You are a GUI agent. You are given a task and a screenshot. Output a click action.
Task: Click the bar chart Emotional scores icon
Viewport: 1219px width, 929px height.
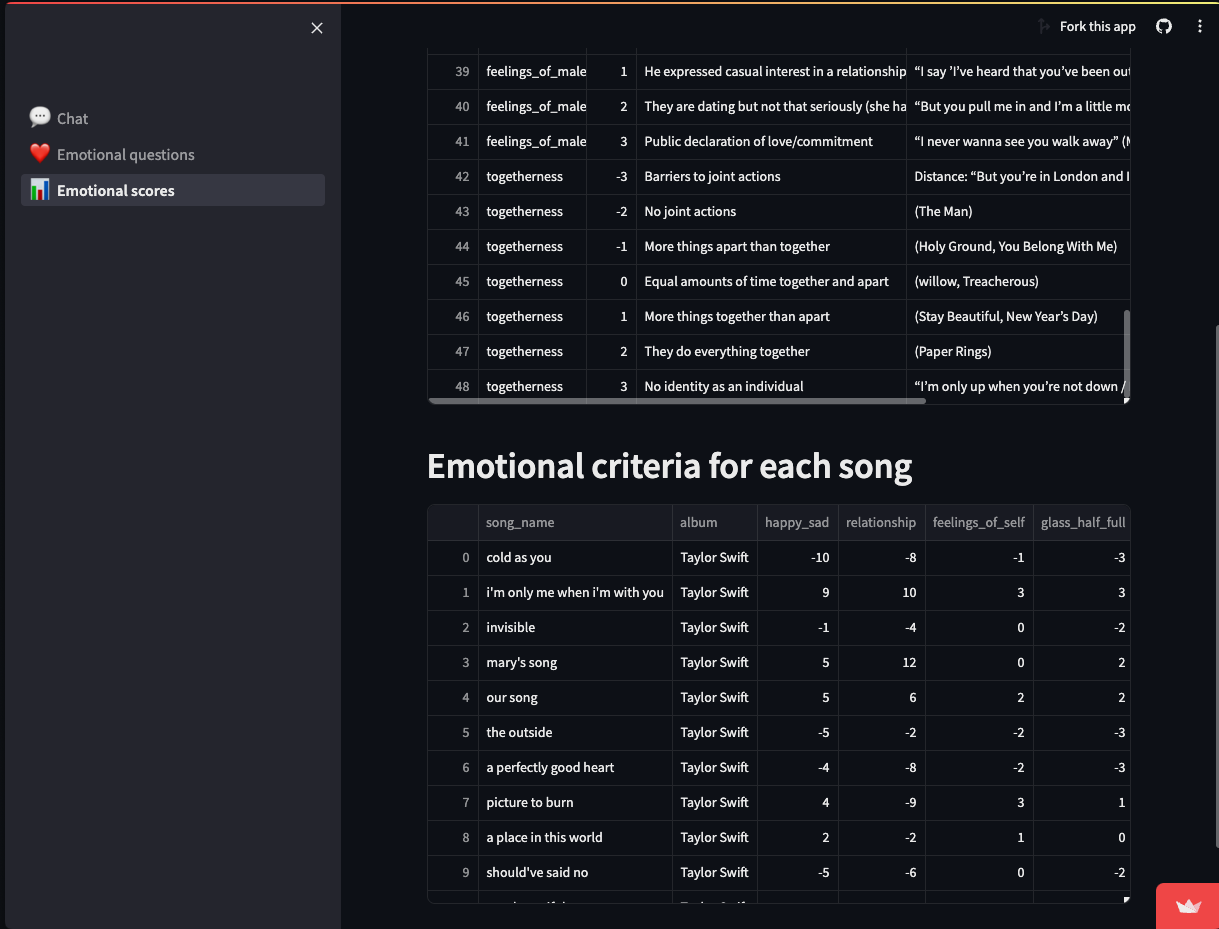pyautogui.click(x=40, y=190)
